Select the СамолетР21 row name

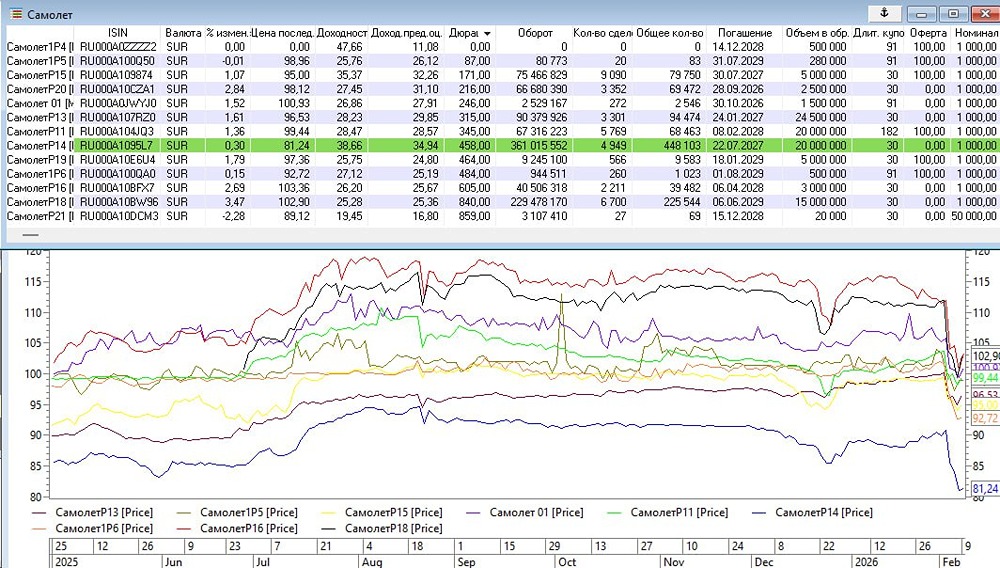[x=40, y=216]
